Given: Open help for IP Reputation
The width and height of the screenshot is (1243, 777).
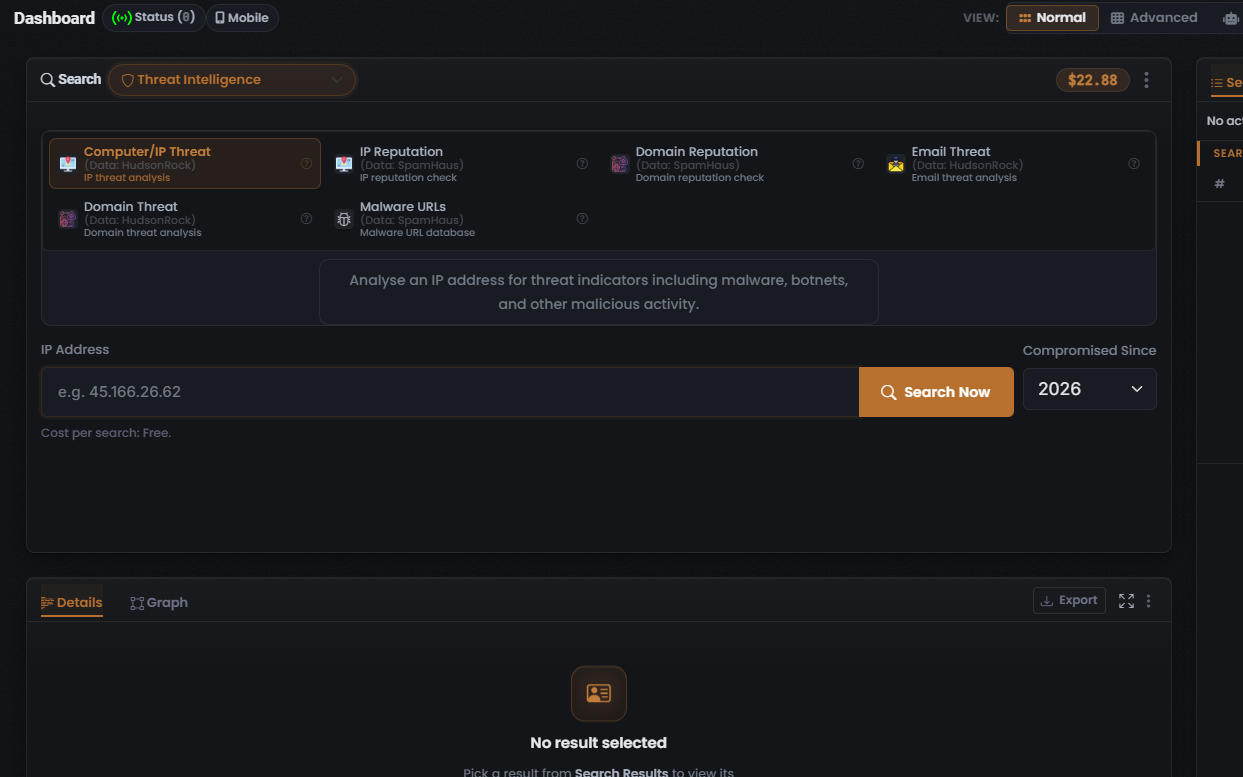Looking at the screenshot, I should click(x=582, y=164).
